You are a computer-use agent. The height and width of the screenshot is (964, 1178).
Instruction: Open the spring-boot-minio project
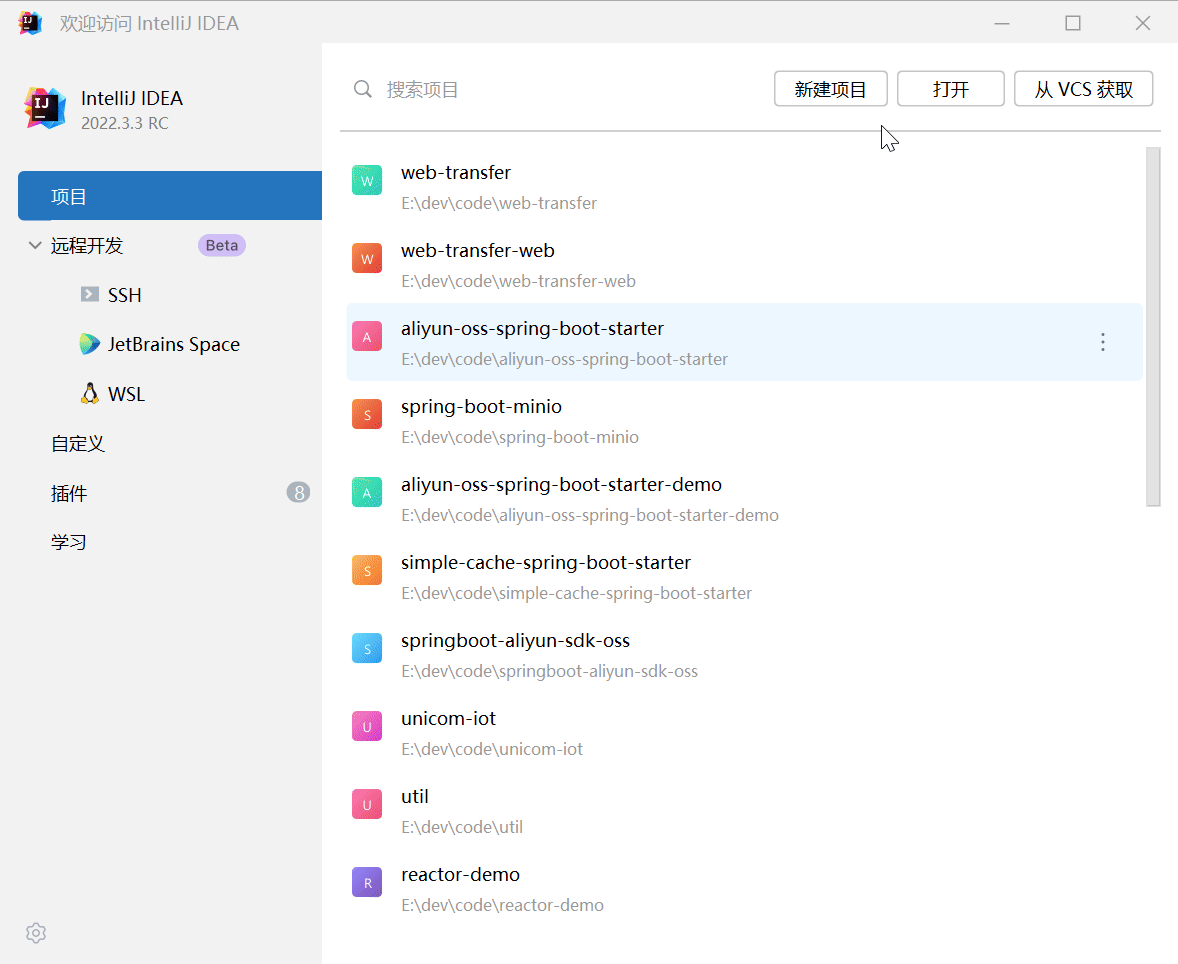[744, 421]
